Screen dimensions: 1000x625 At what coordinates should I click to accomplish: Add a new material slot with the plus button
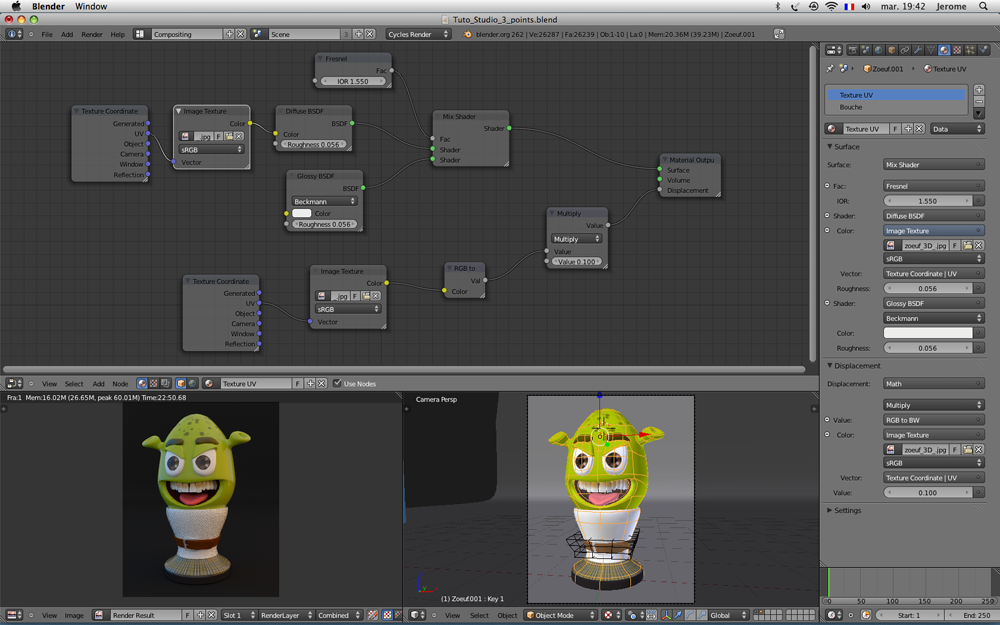[x=978, y=92]
